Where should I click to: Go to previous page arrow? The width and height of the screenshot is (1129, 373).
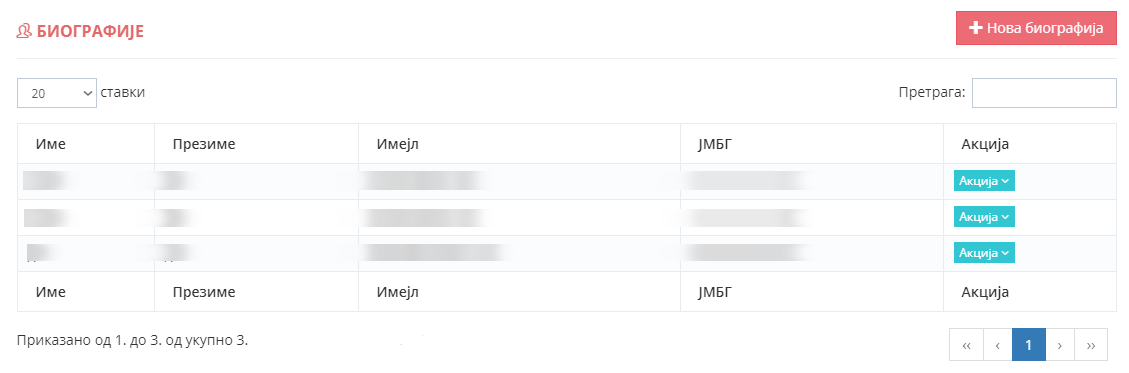click(998, 345)
